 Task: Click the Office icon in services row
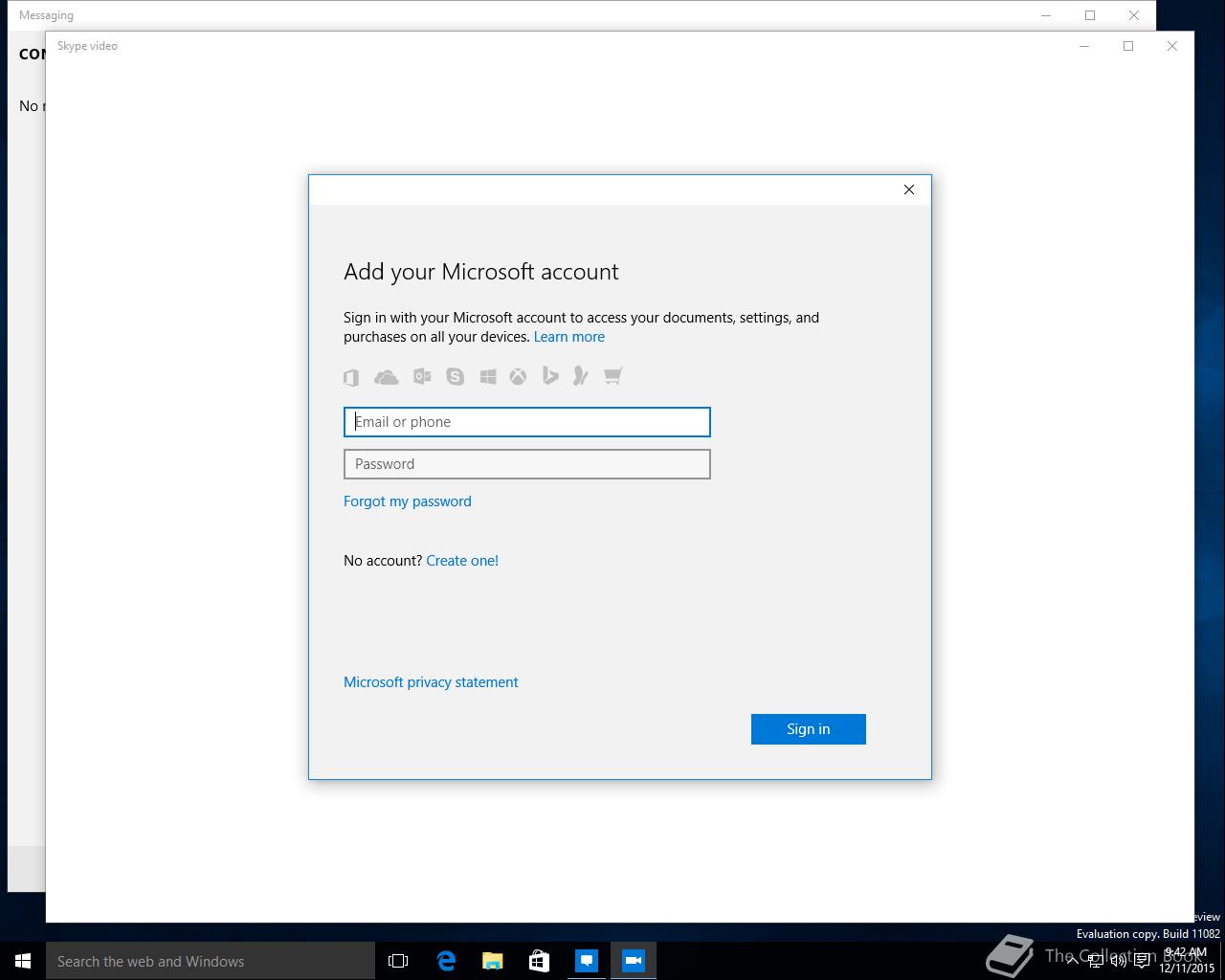coord(351,377)
